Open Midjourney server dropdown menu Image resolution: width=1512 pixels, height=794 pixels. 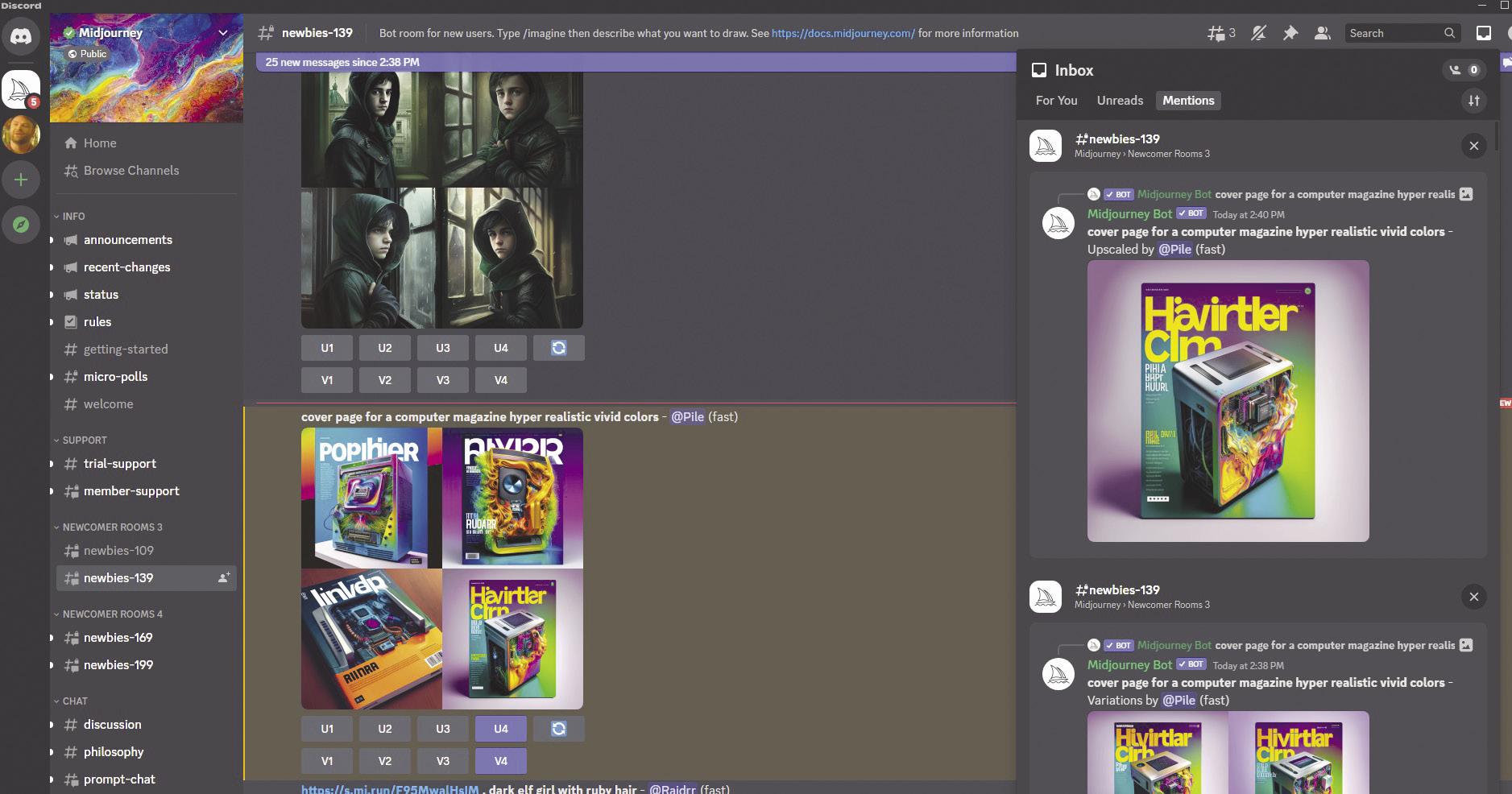coord(223,33)
